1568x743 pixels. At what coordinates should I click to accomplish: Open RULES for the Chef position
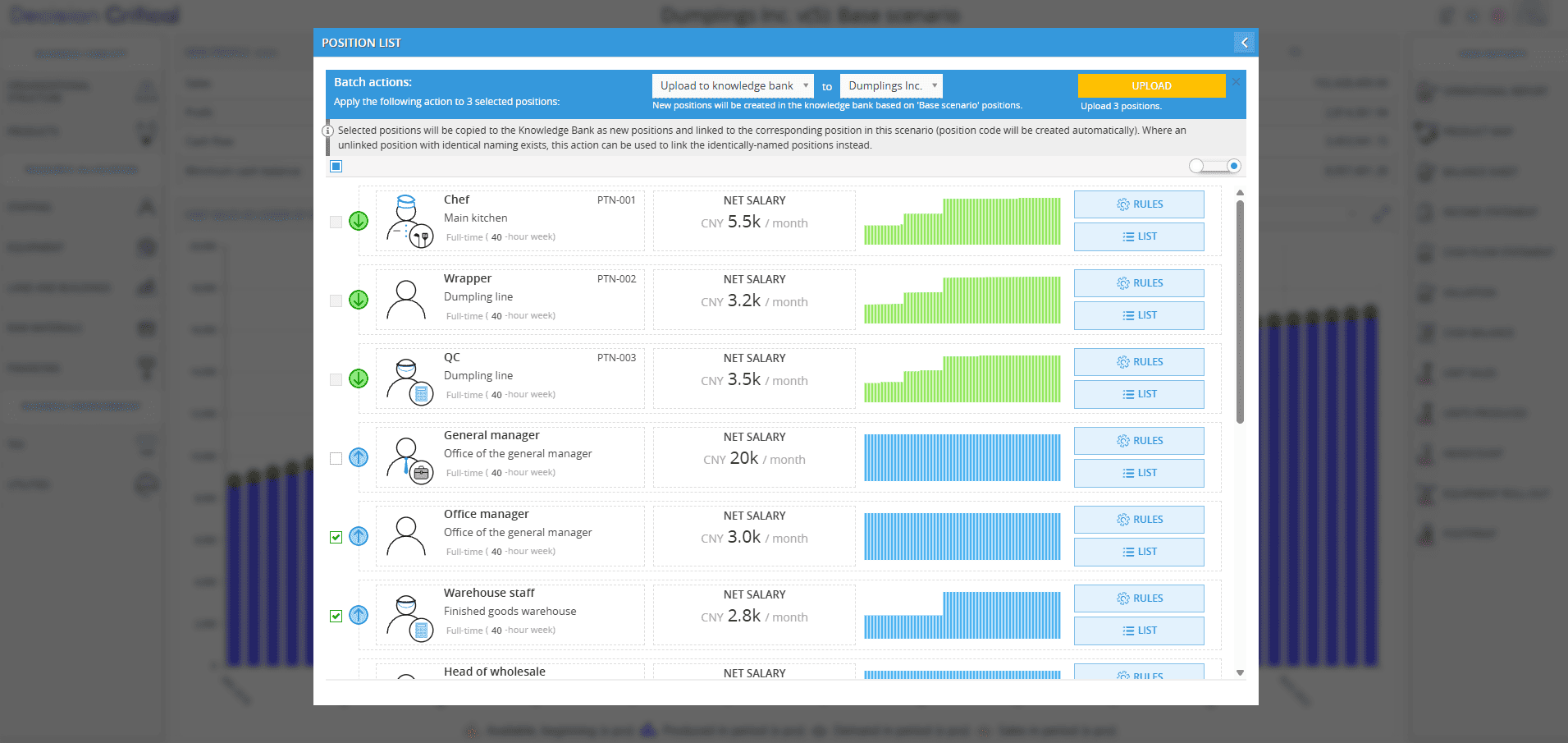pos(1139,204)
